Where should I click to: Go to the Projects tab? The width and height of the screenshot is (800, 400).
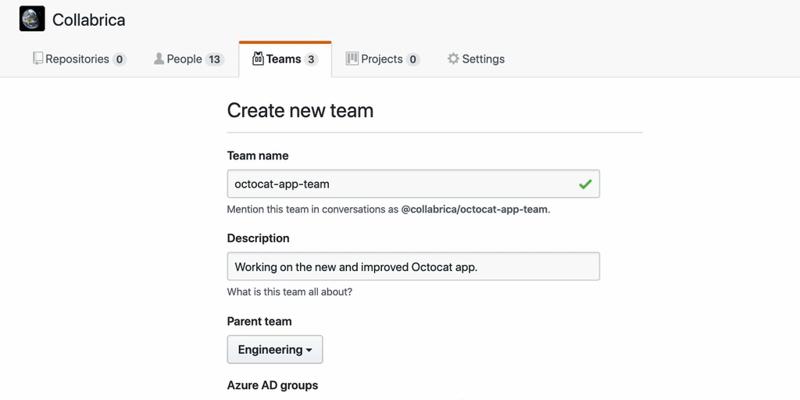(381, 59)
